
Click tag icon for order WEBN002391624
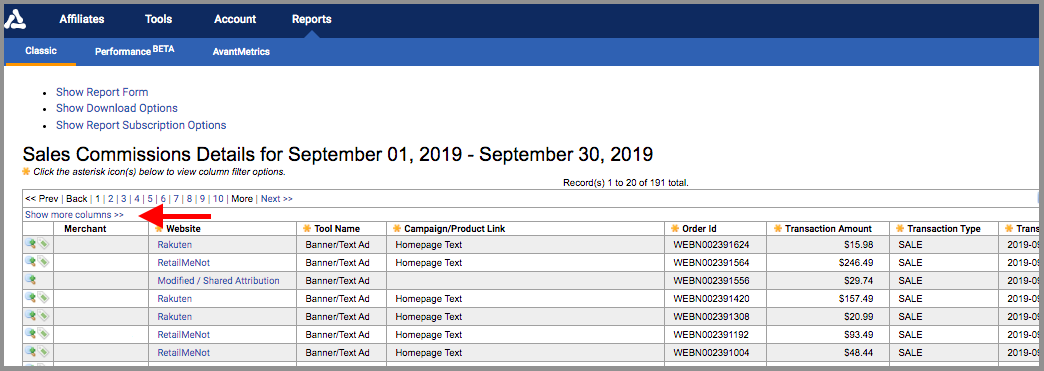pyautogui.click(x=43, y=244)
